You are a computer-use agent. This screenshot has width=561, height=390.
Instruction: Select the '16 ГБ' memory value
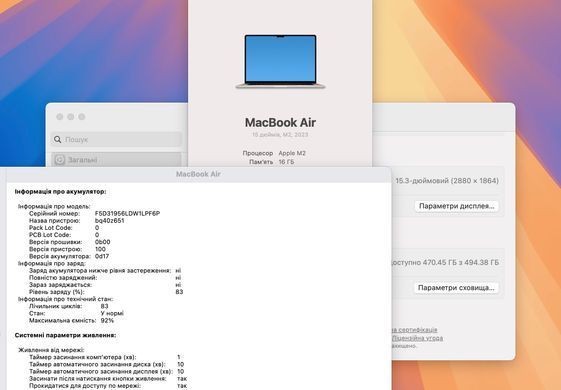click(x=286, y=162)
